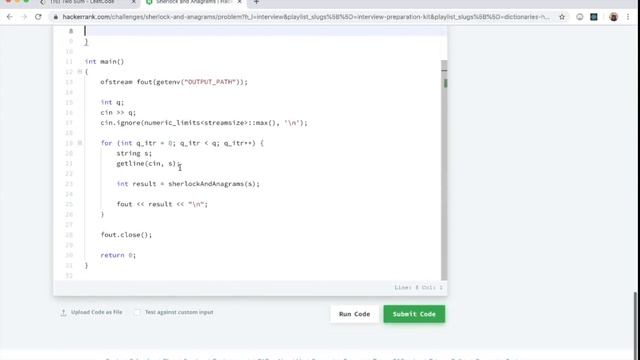Click Run Code button

tap(354, 314)
